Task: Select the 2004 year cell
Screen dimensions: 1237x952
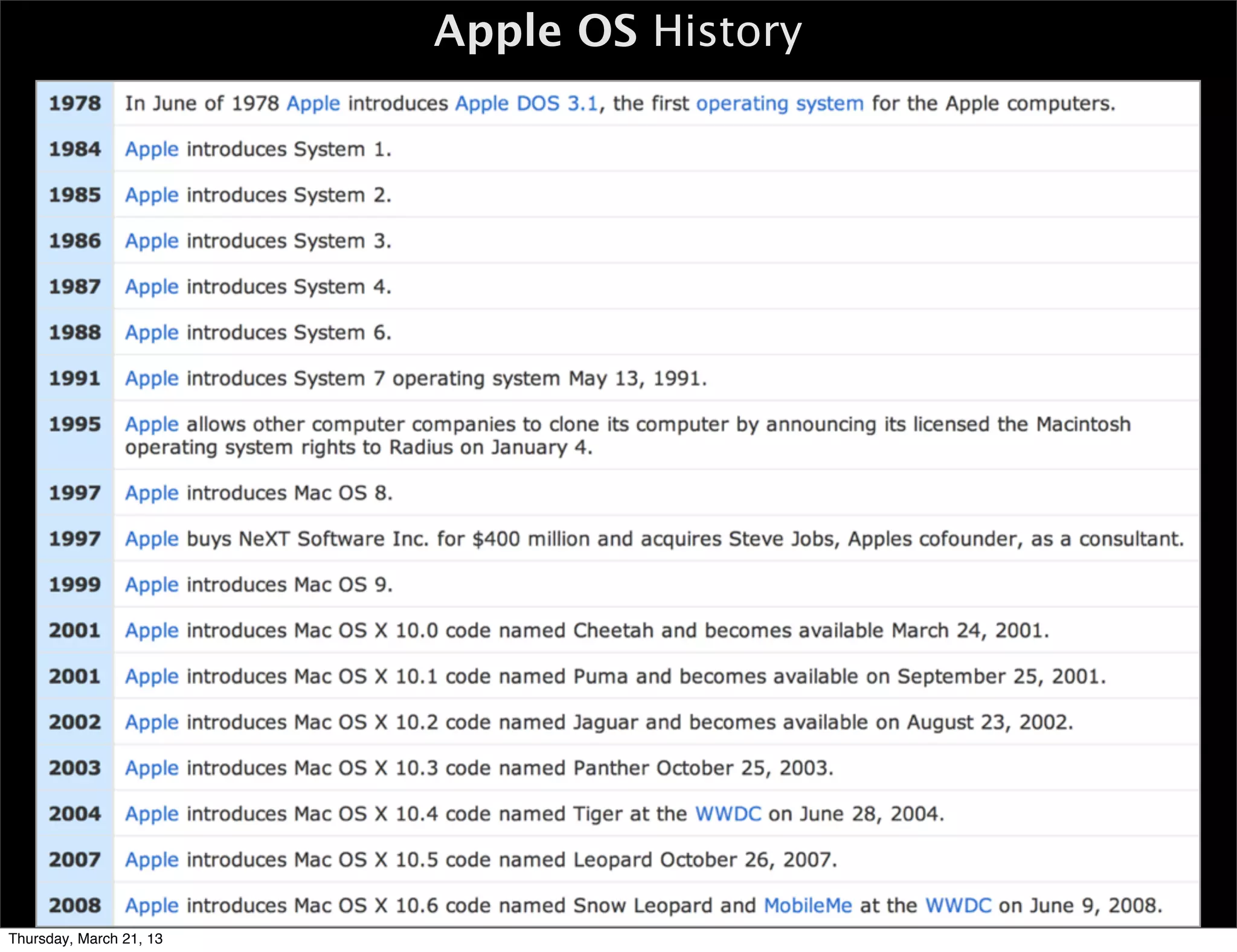Action: click(75, 814)
